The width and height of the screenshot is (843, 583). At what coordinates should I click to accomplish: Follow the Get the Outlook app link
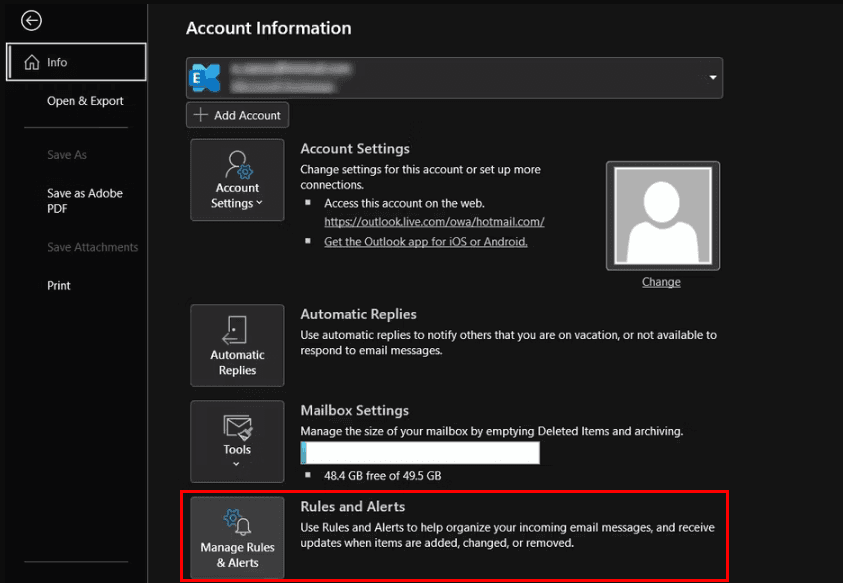click(x=425, y=242)
